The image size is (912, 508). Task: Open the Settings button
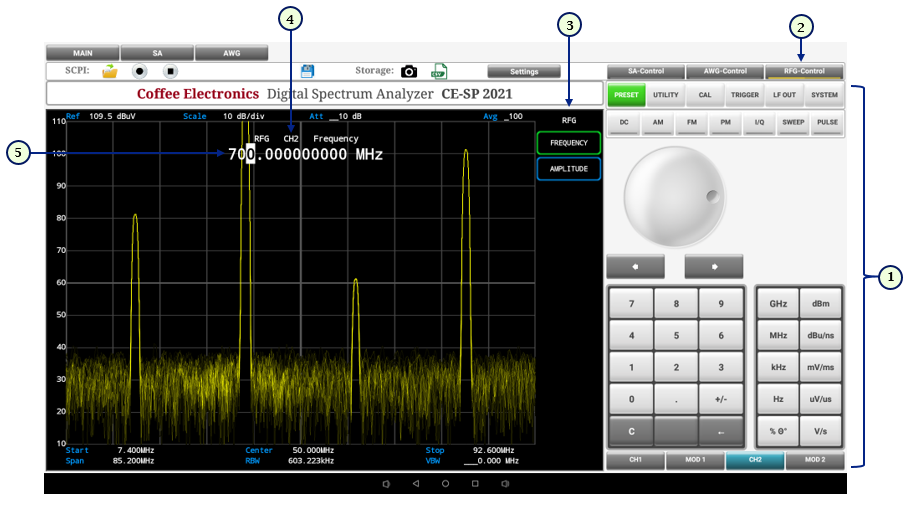click(524, 72)
